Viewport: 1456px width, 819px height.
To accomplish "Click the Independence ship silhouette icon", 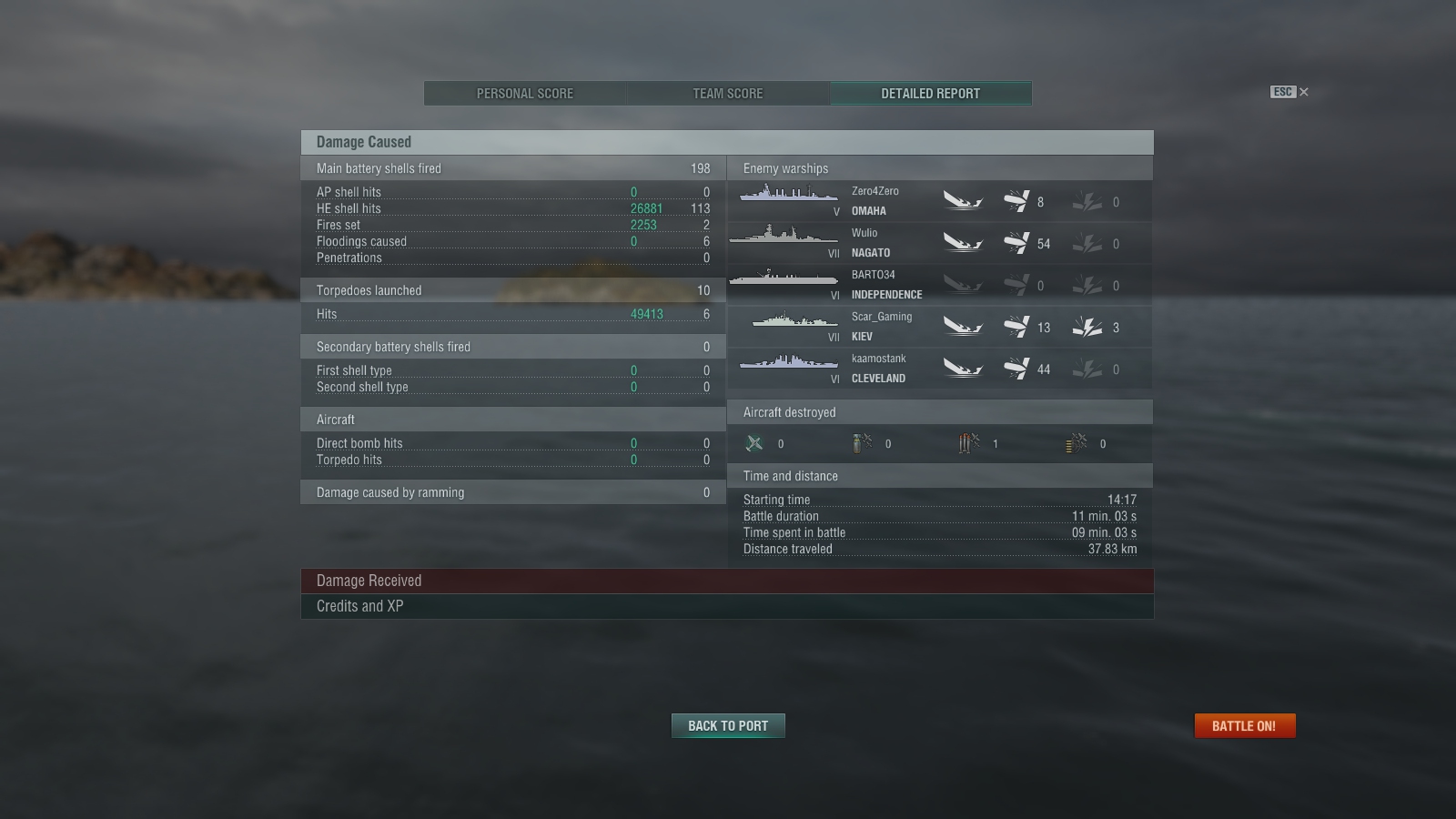I will [x=784, y=277].
